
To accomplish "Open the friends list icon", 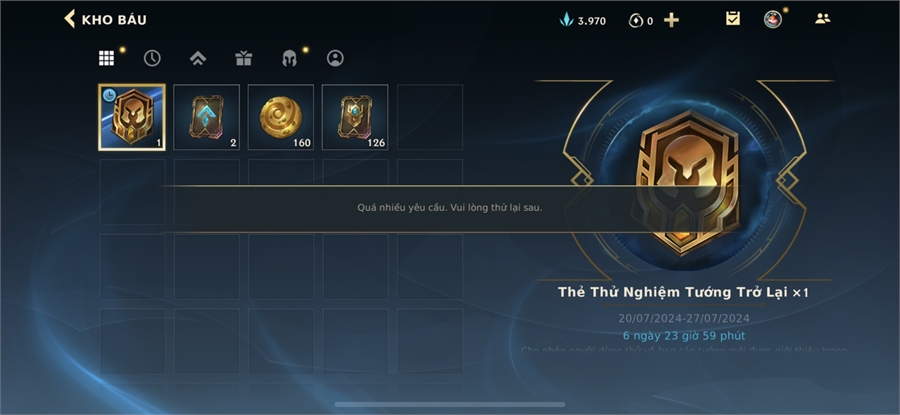I will click(x=823, y=18).
